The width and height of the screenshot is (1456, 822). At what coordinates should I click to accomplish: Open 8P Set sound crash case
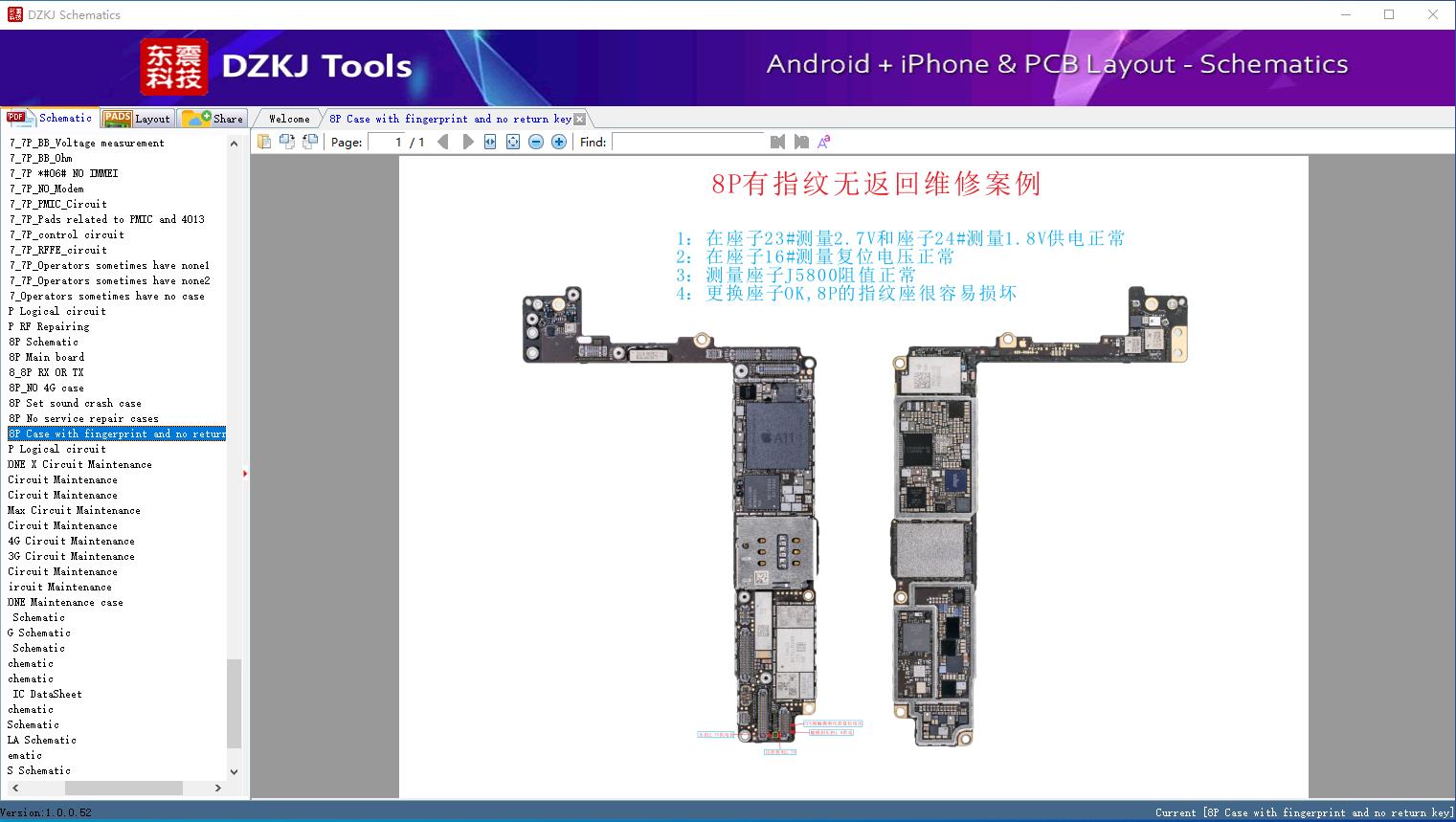(x=76, y=403)
